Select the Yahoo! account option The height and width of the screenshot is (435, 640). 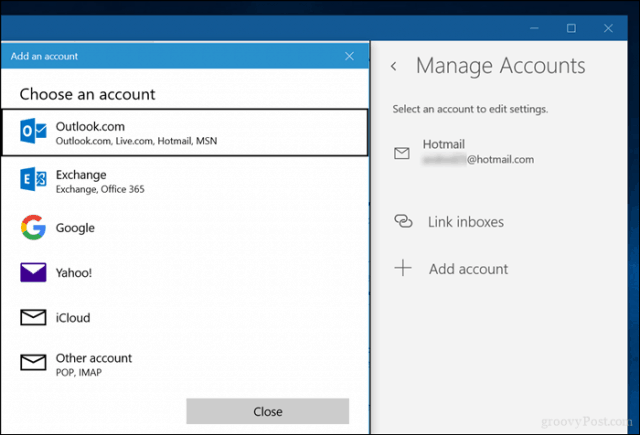click(185, 273)
